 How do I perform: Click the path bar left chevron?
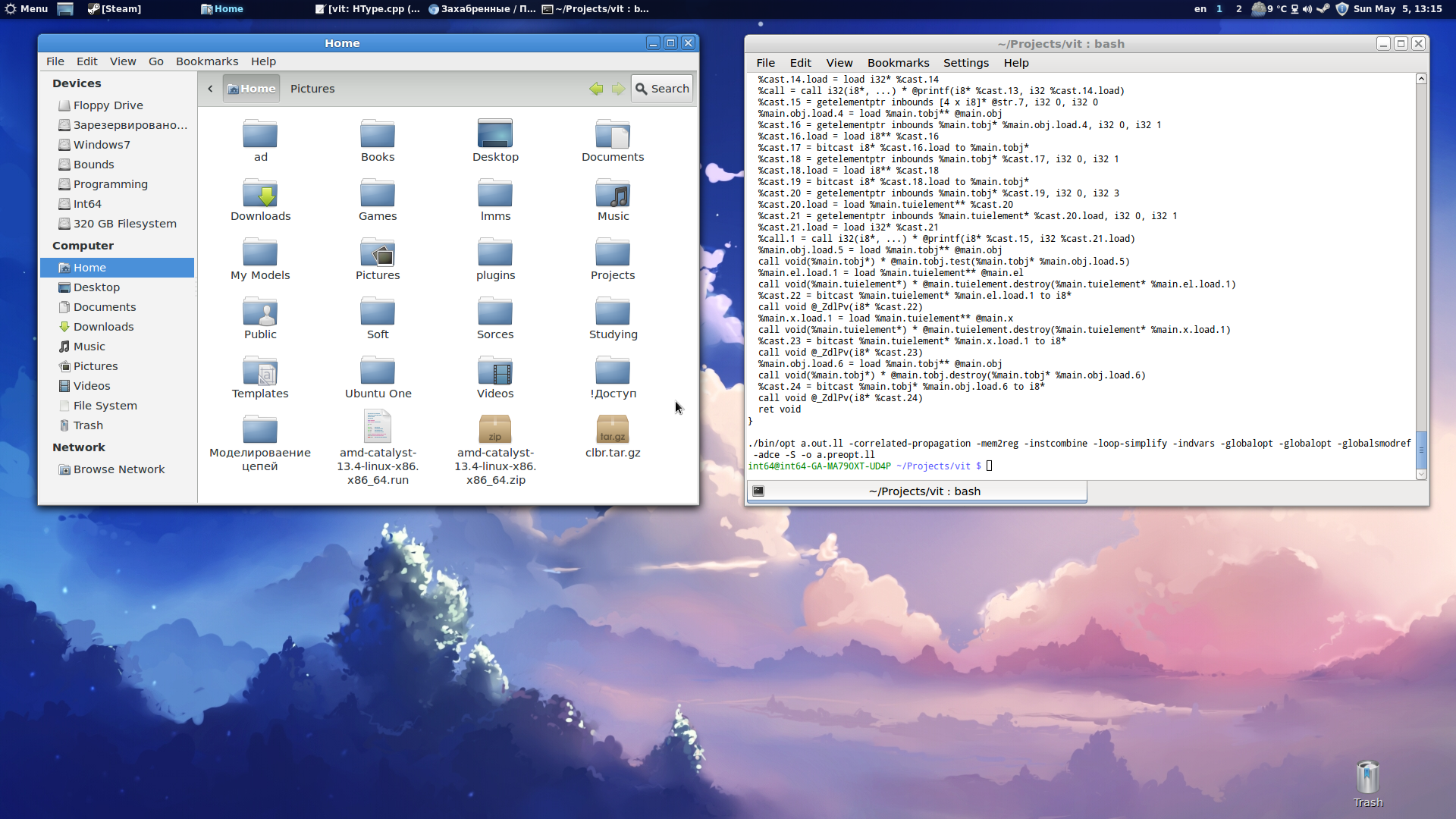point(210,89)
